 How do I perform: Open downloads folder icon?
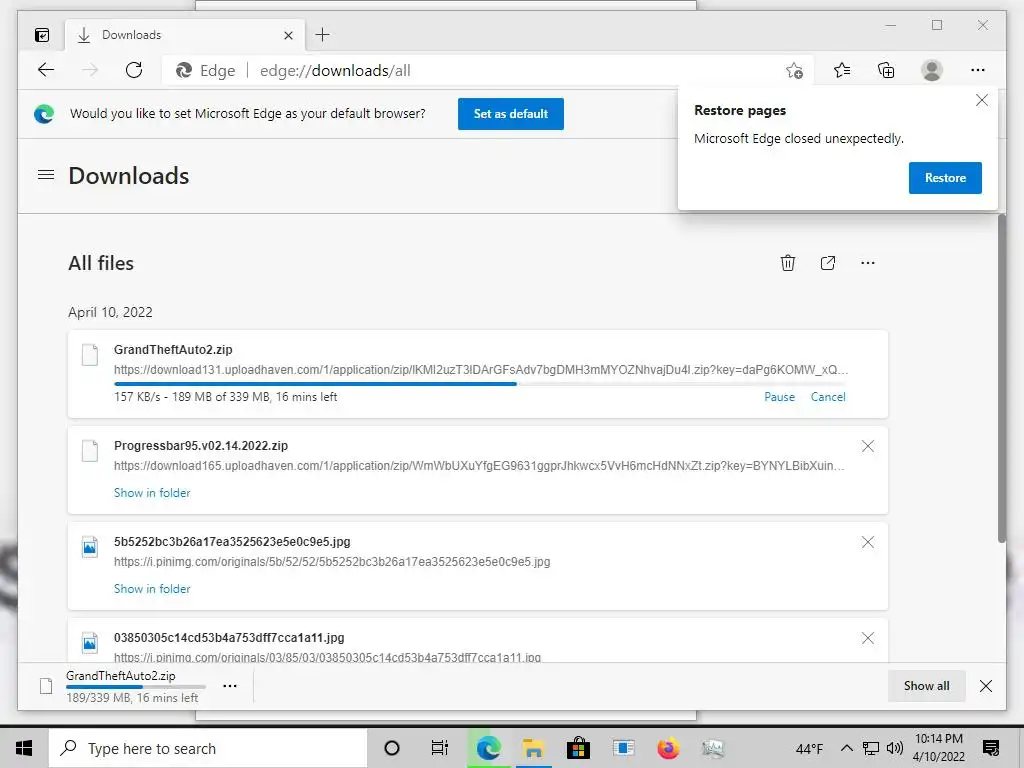(x=827, y=263)
